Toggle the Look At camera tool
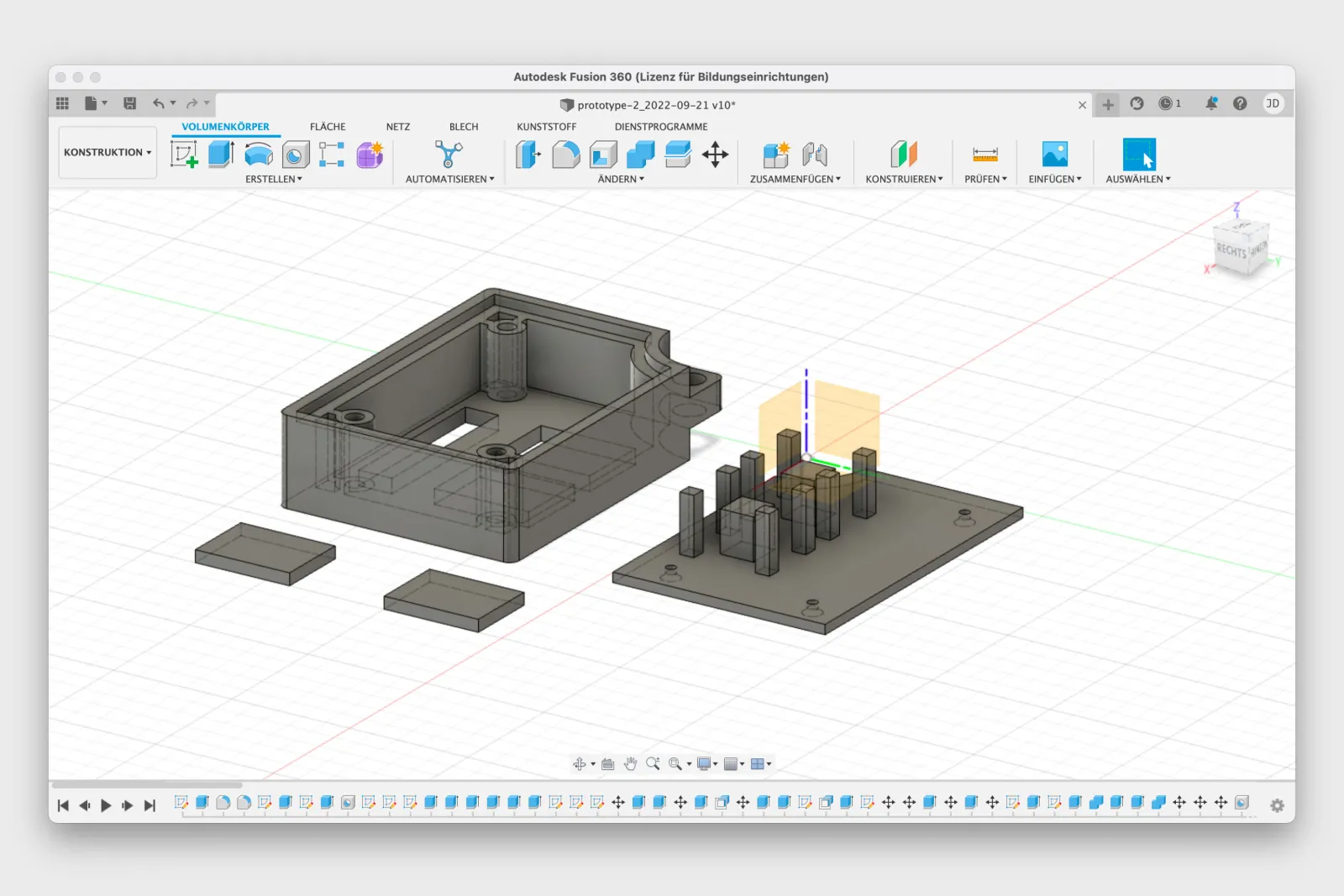The image size is (1344, 896). [607, 764]
